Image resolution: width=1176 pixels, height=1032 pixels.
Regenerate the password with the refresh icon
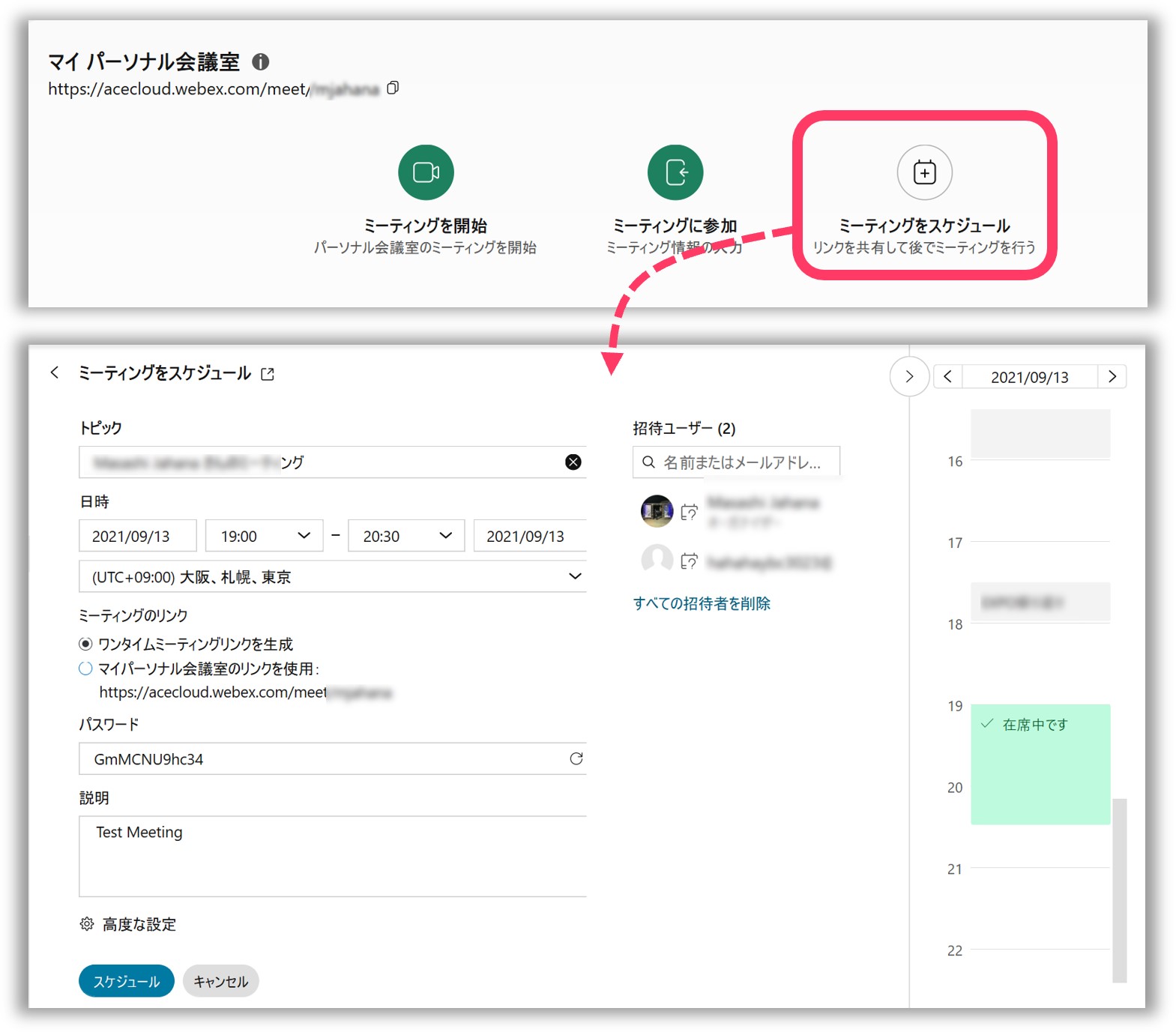[x=576, y=758]
